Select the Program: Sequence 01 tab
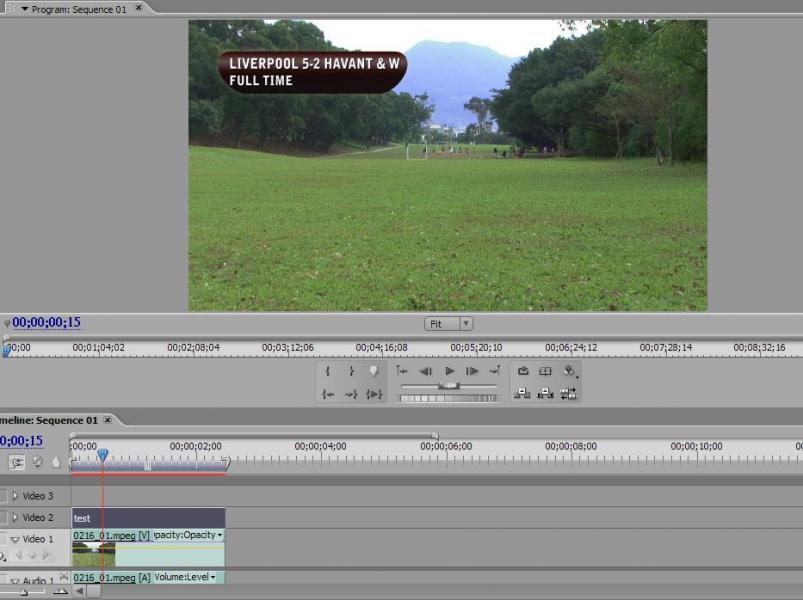Image resolution: width=803 pixels, height=600 pixels. click(x=80, y=8)
